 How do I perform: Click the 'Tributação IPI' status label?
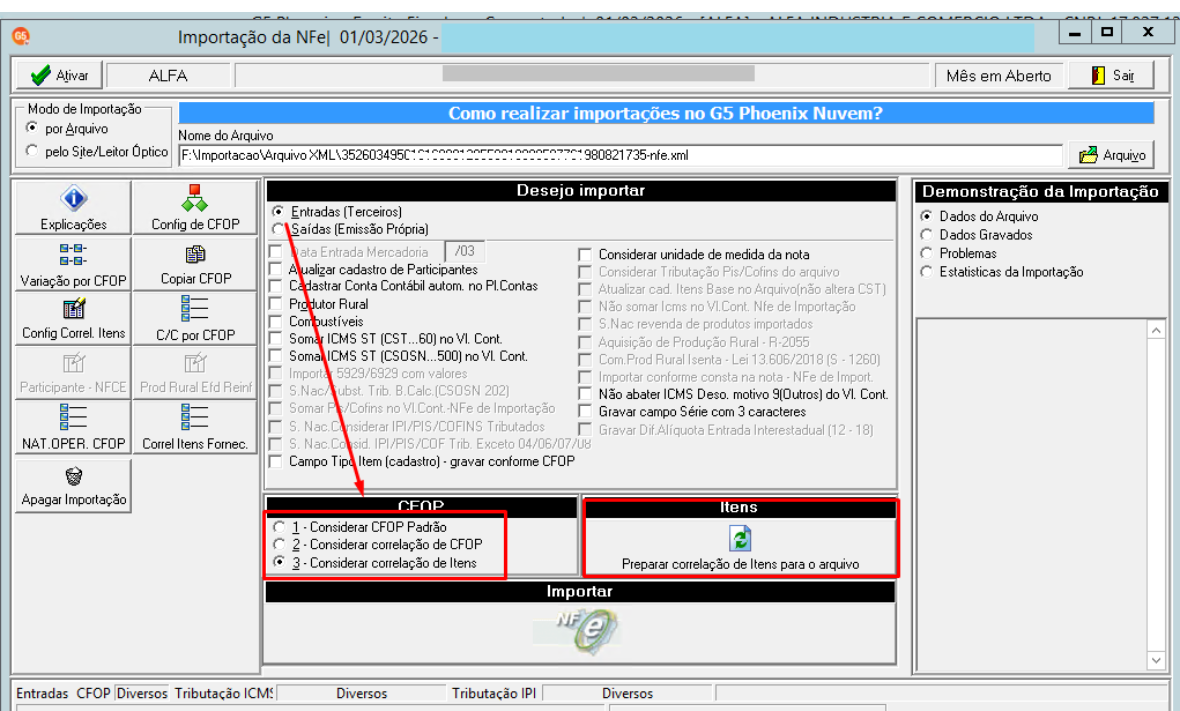(x=494, y=693)
